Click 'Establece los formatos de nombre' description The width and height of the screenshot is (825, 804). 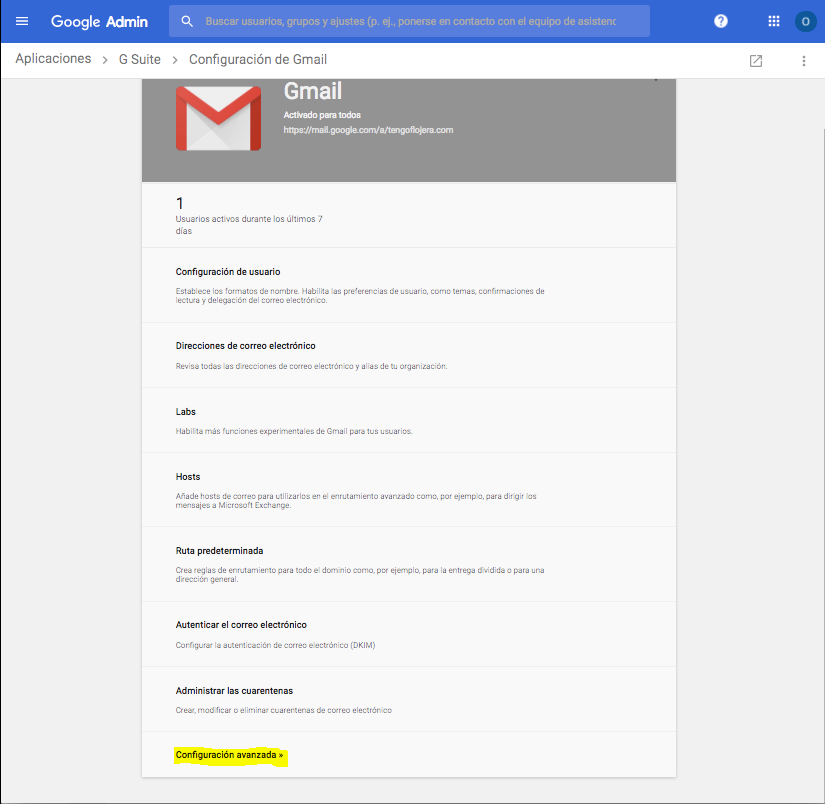[x=360, y=296]
